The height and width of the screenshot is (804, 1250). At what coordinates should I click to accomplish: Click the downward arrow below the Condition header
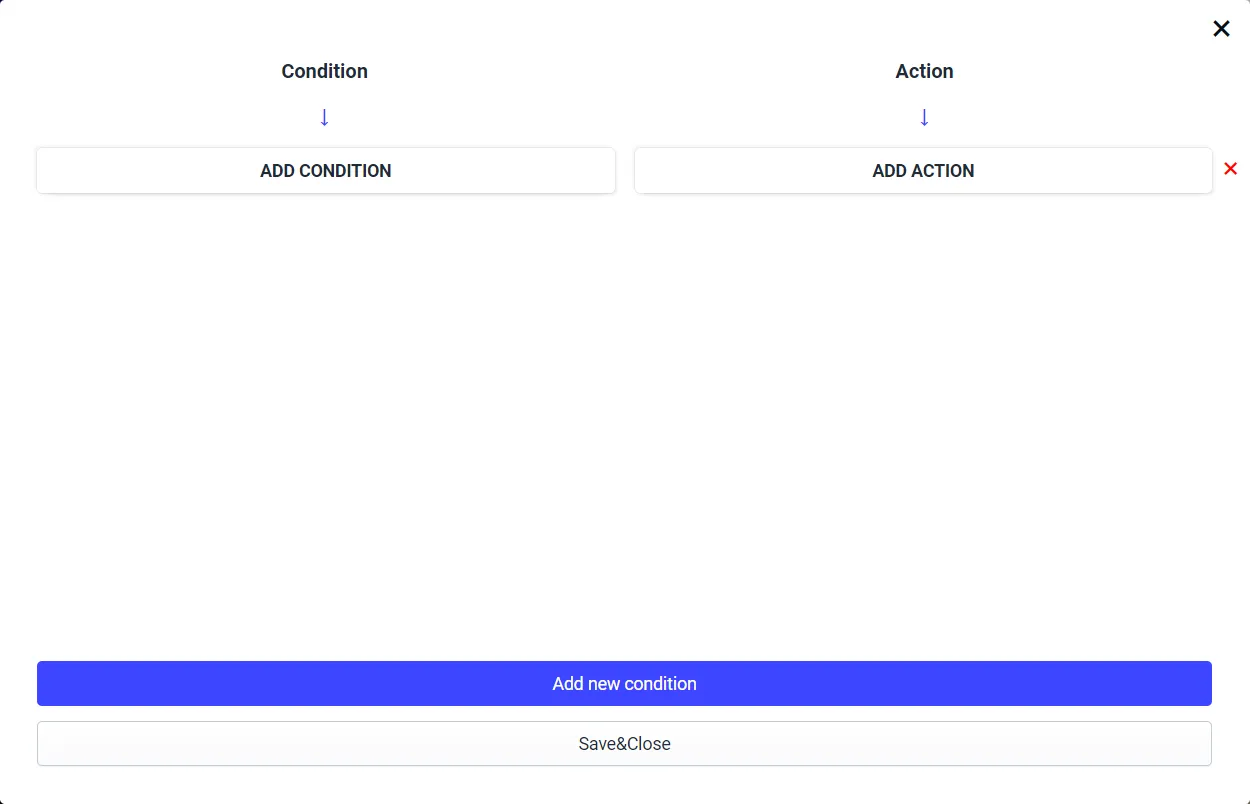[324, 117]
